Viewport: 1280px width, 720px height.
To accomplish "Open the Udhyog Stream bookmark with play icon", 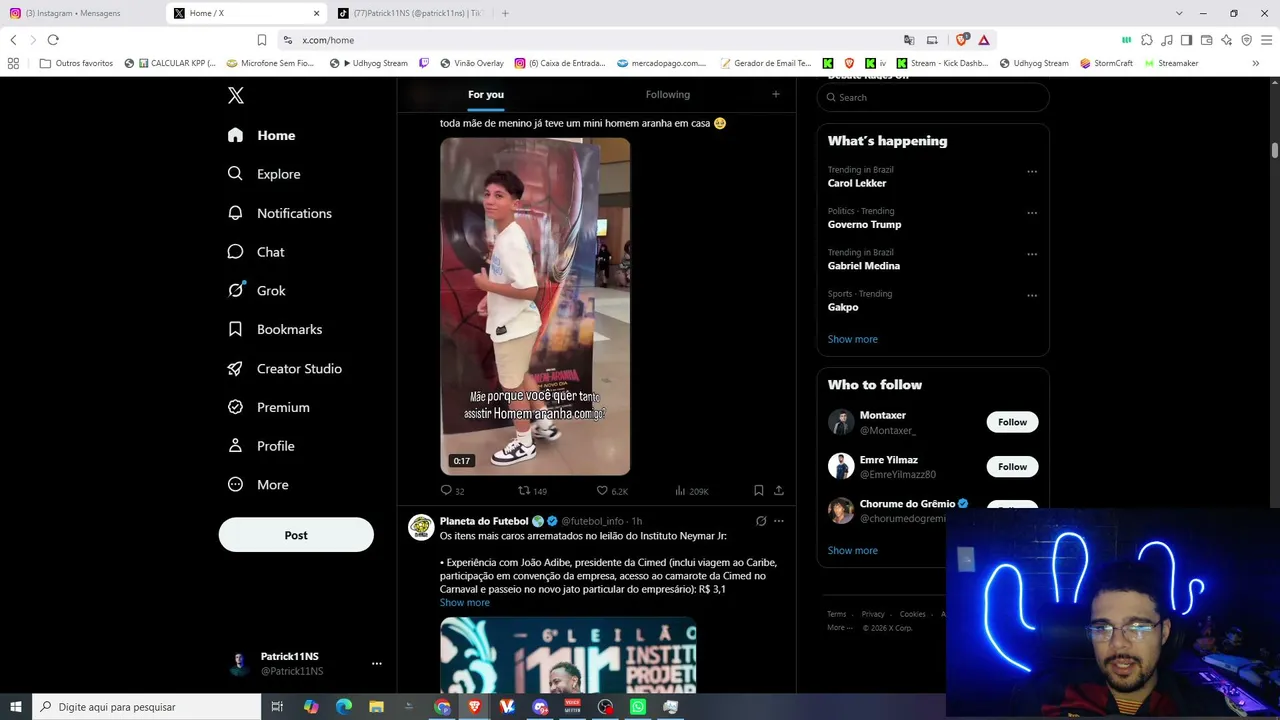I will (371, 63).
